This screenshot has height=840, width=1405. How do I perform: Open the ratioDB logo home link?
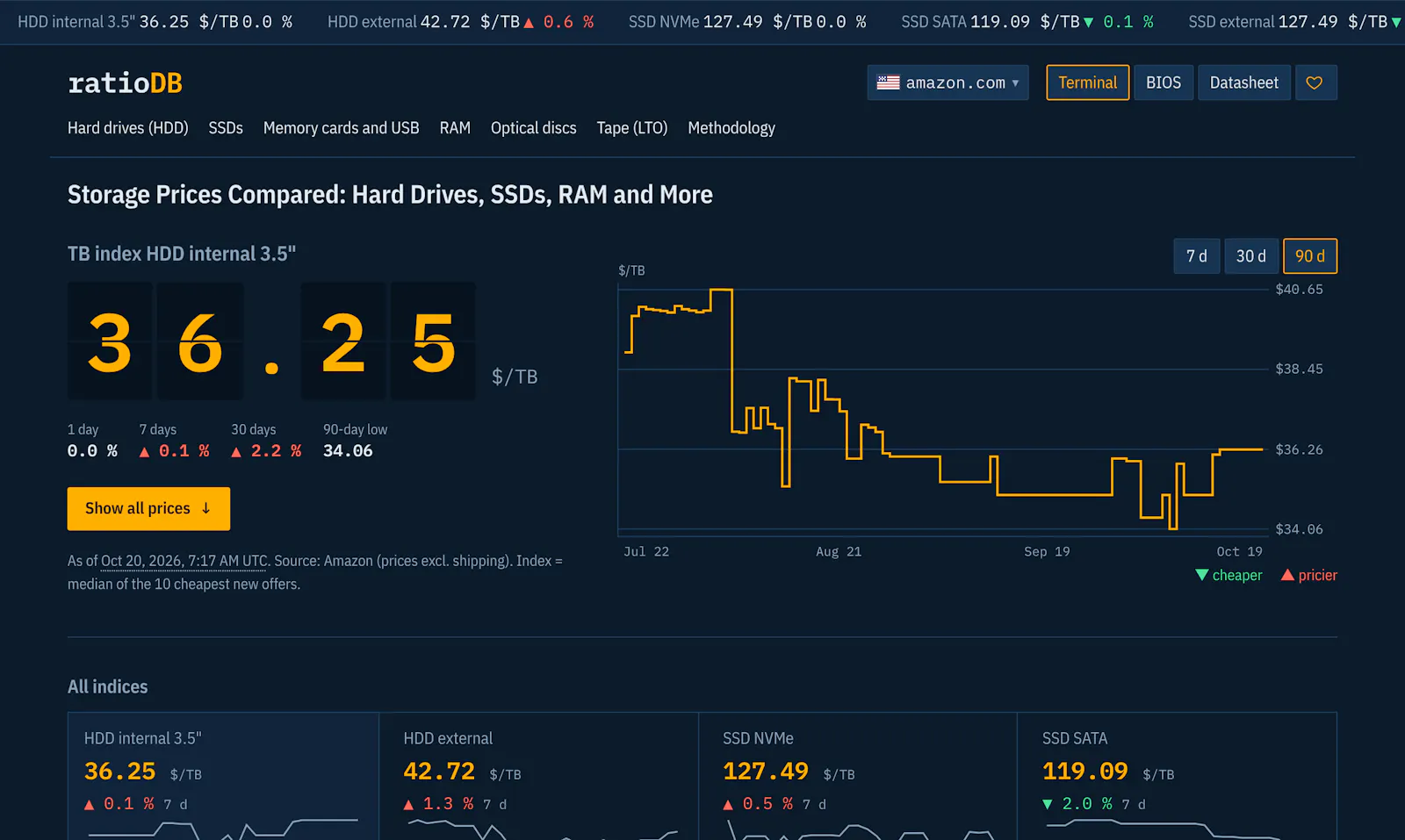pos(125,83)
